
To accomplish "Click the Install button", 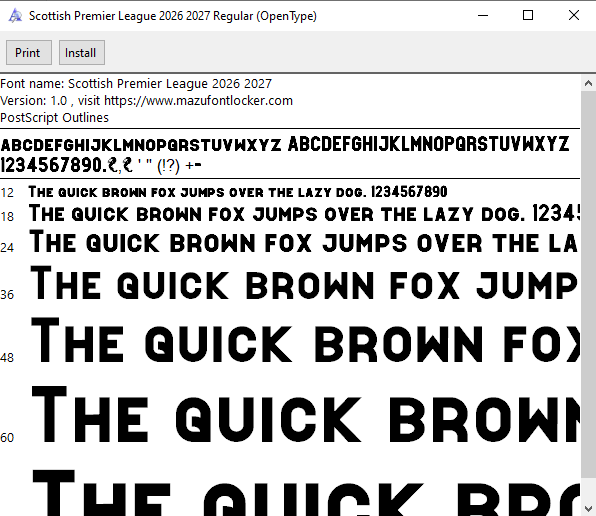I will click(x=82, y=52).
